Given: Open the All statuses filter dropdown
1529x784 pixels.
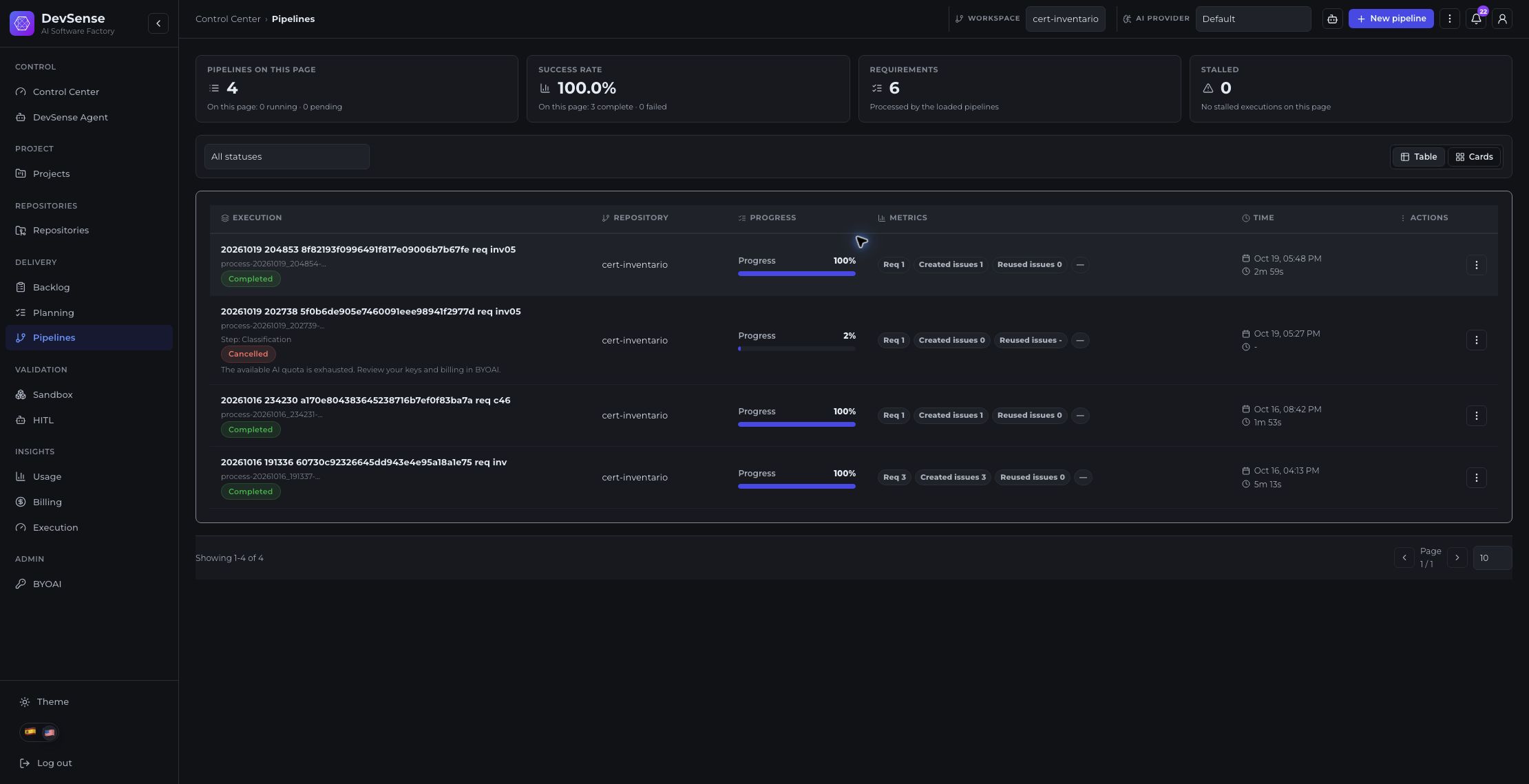Looking at the screenshot, I should [287, 157].
